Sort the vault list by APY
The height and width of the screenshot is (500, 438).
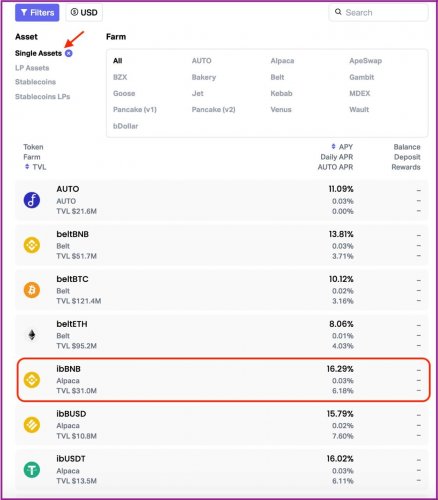click(342, 147)
